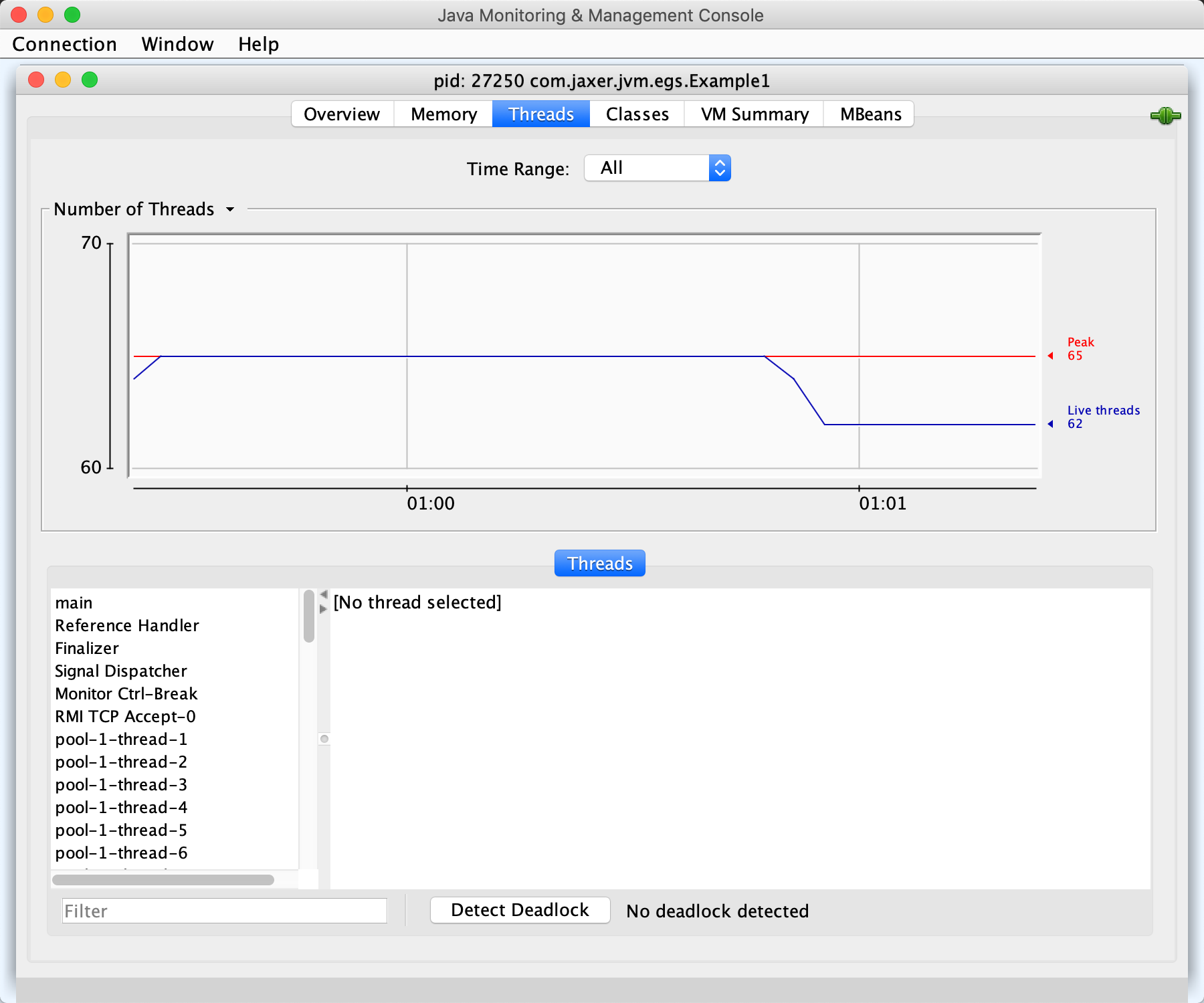
Task: Switch to the Memory tab
Action: (x=443, y=114)
